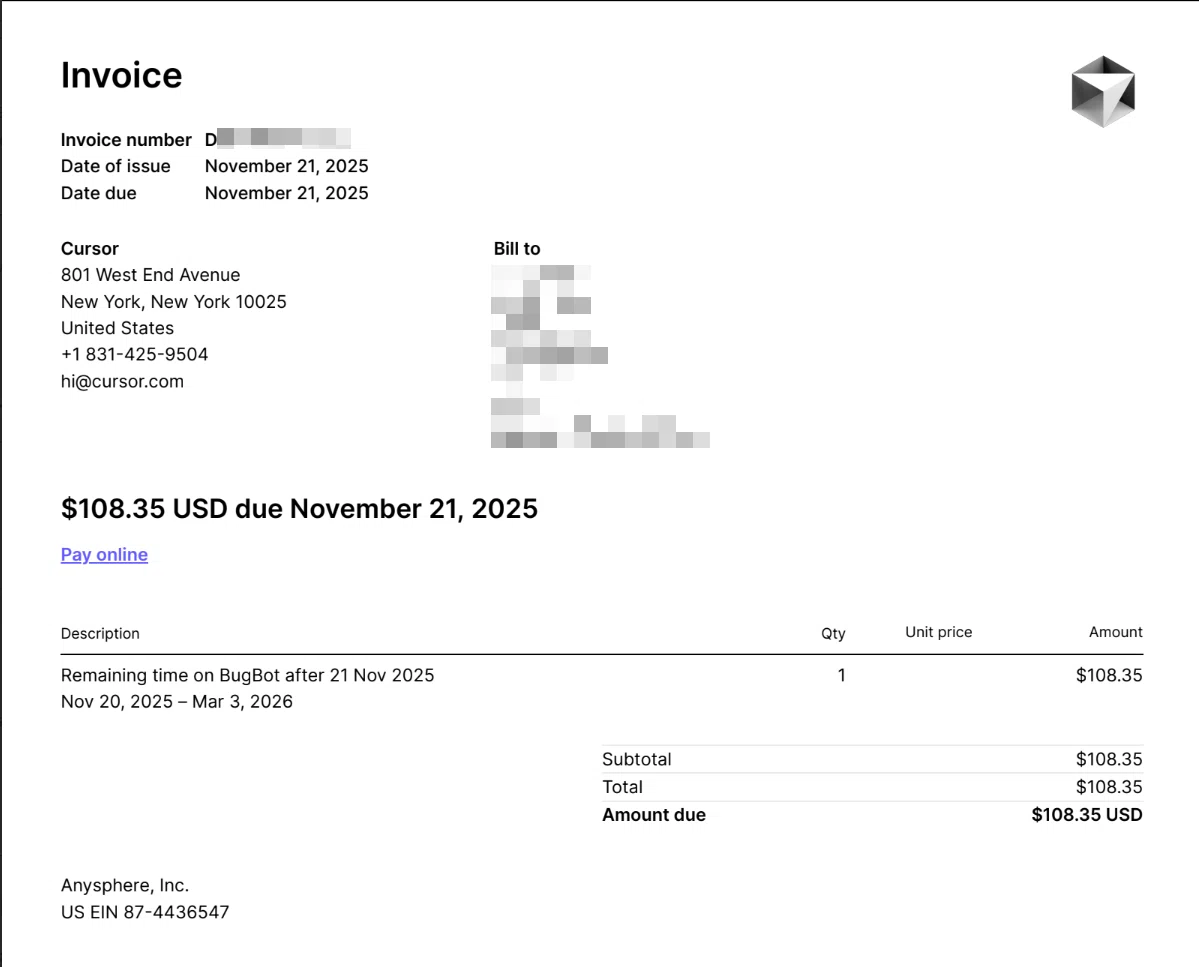Select the Subtotal value $108.35
Screen dimensions: 1199x967
click(x=1109, y=760)
